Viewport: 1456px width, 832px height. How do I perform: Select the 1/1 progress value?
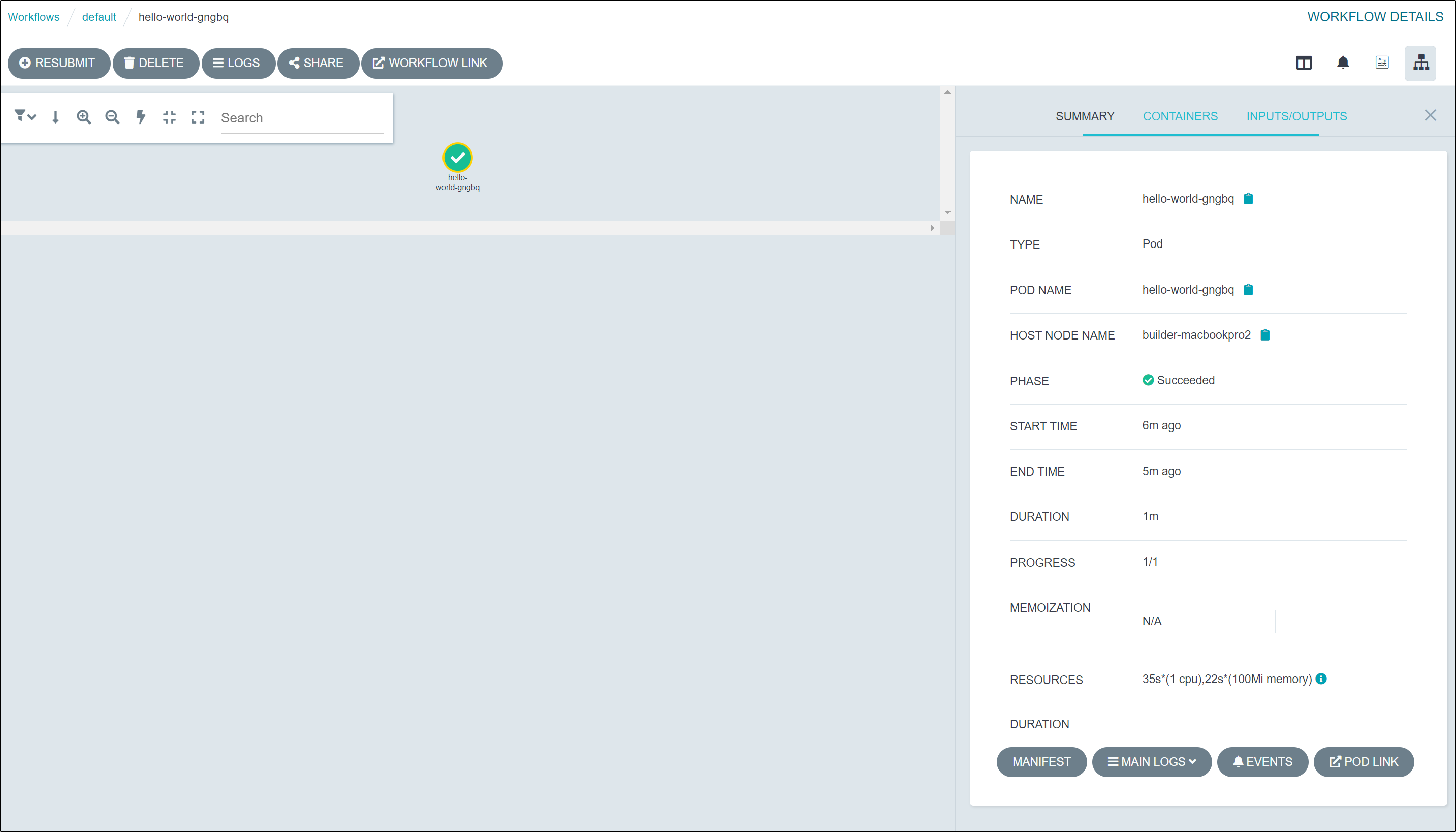pos(1150,562)
